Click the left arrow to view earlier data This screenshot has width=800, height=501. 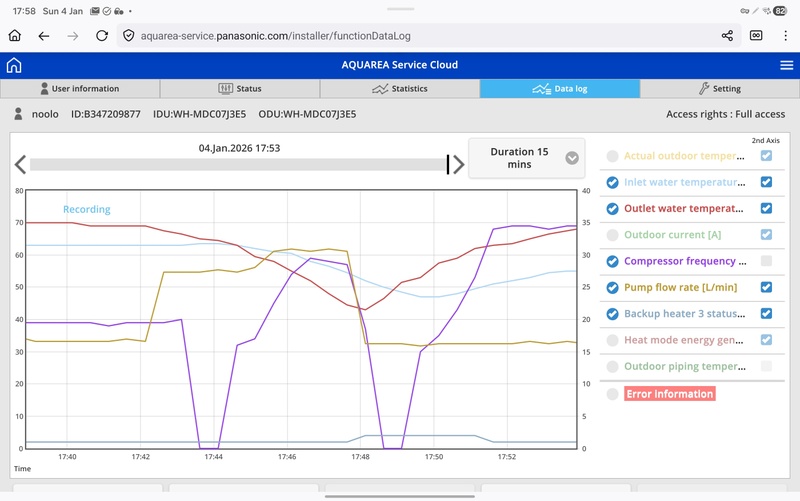[x=20, y=165]
